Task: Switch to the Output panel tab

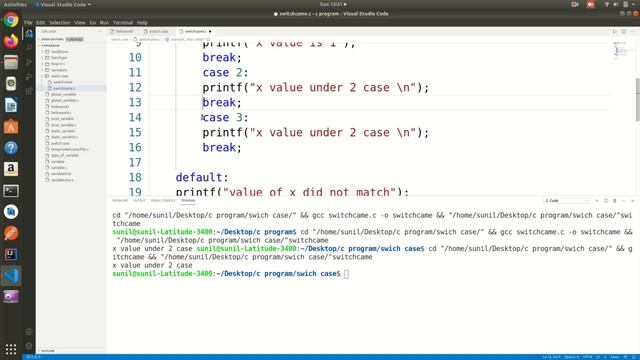Action: click(139, 201)
